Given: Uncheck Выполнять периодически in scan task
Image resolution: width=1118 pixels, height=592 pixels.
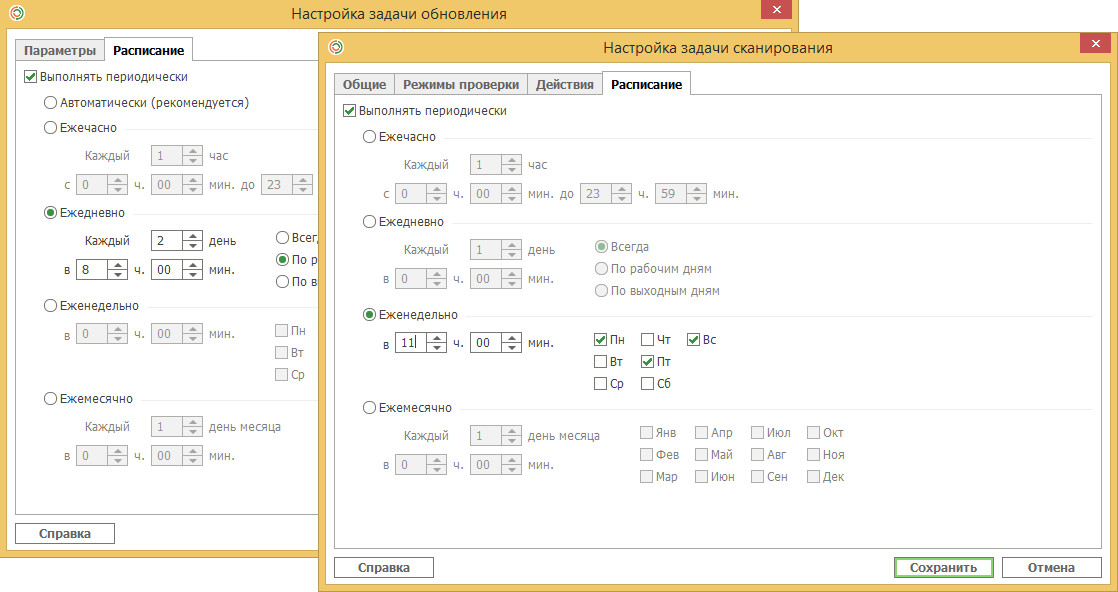Looking at the screenshot, I should point(349,111).
